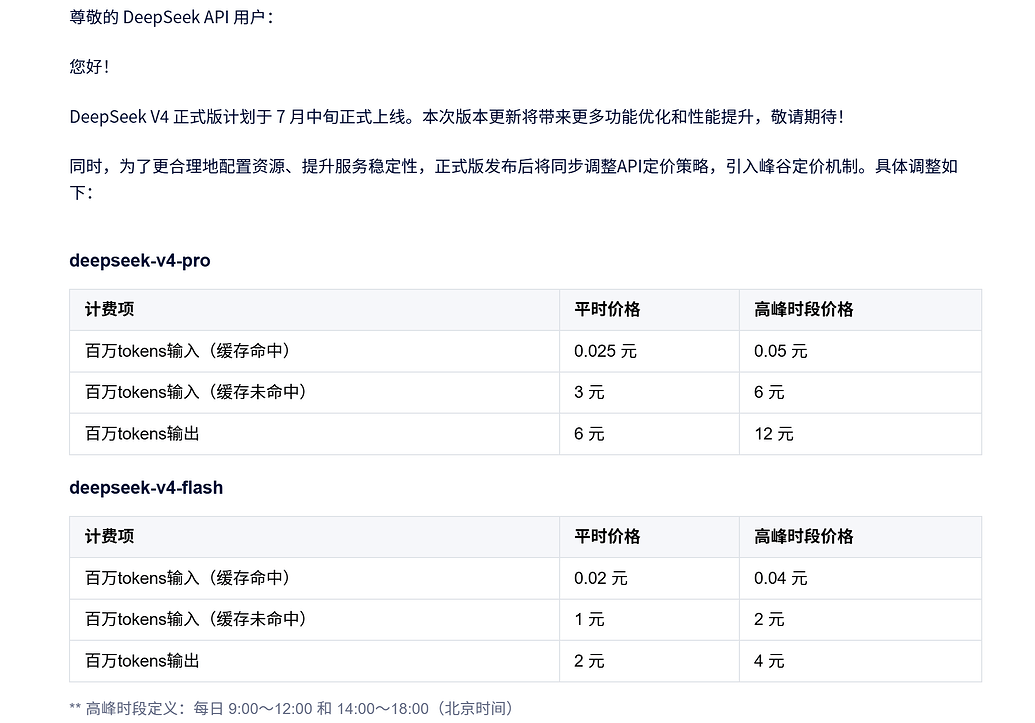This screenshot has width=1035, height=723.
Task: Click the 2 元 peak price for cache miss in flash table
Action: click(769, 620)
